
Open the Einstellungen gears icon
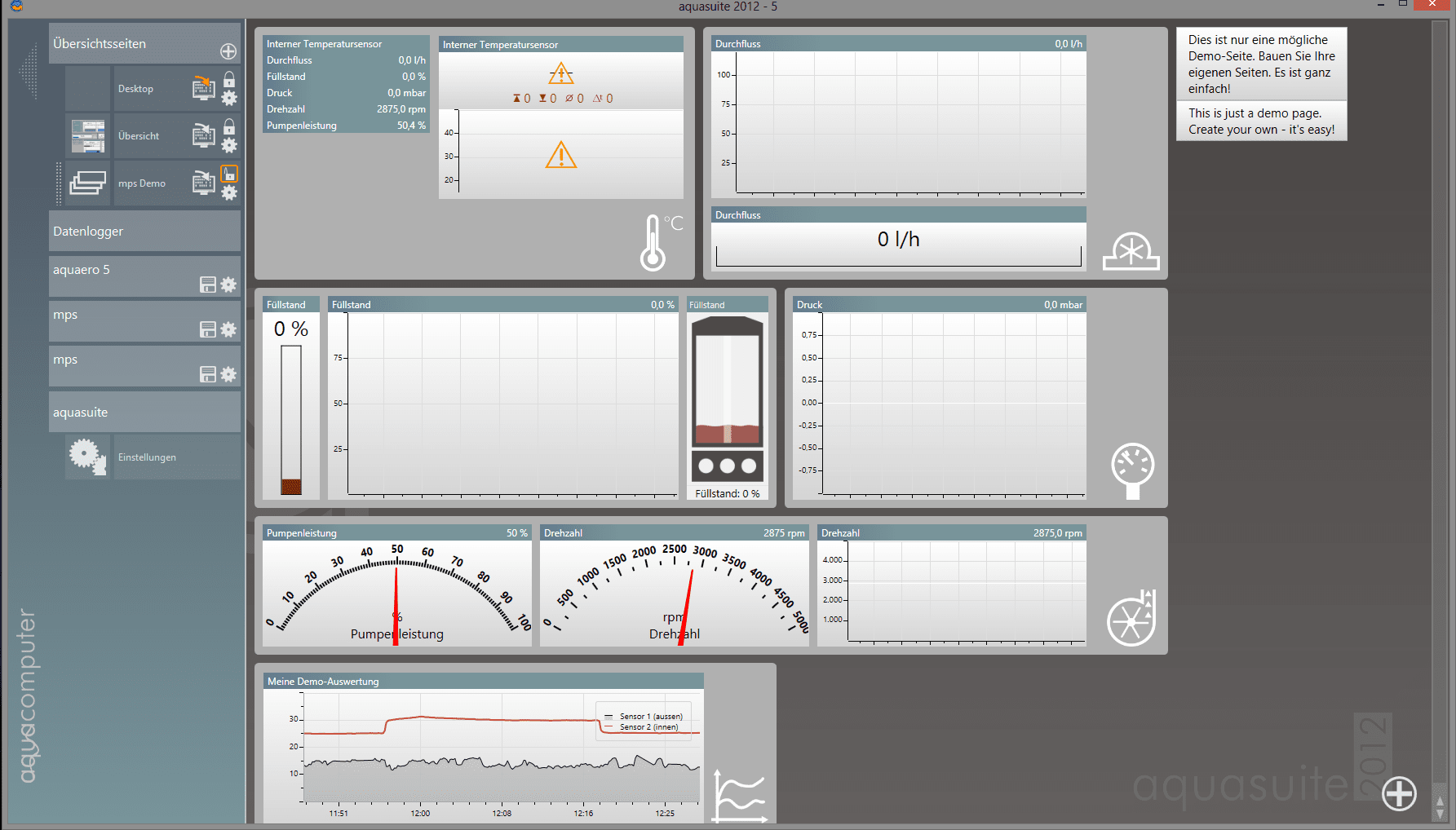[x=88, y=457]
